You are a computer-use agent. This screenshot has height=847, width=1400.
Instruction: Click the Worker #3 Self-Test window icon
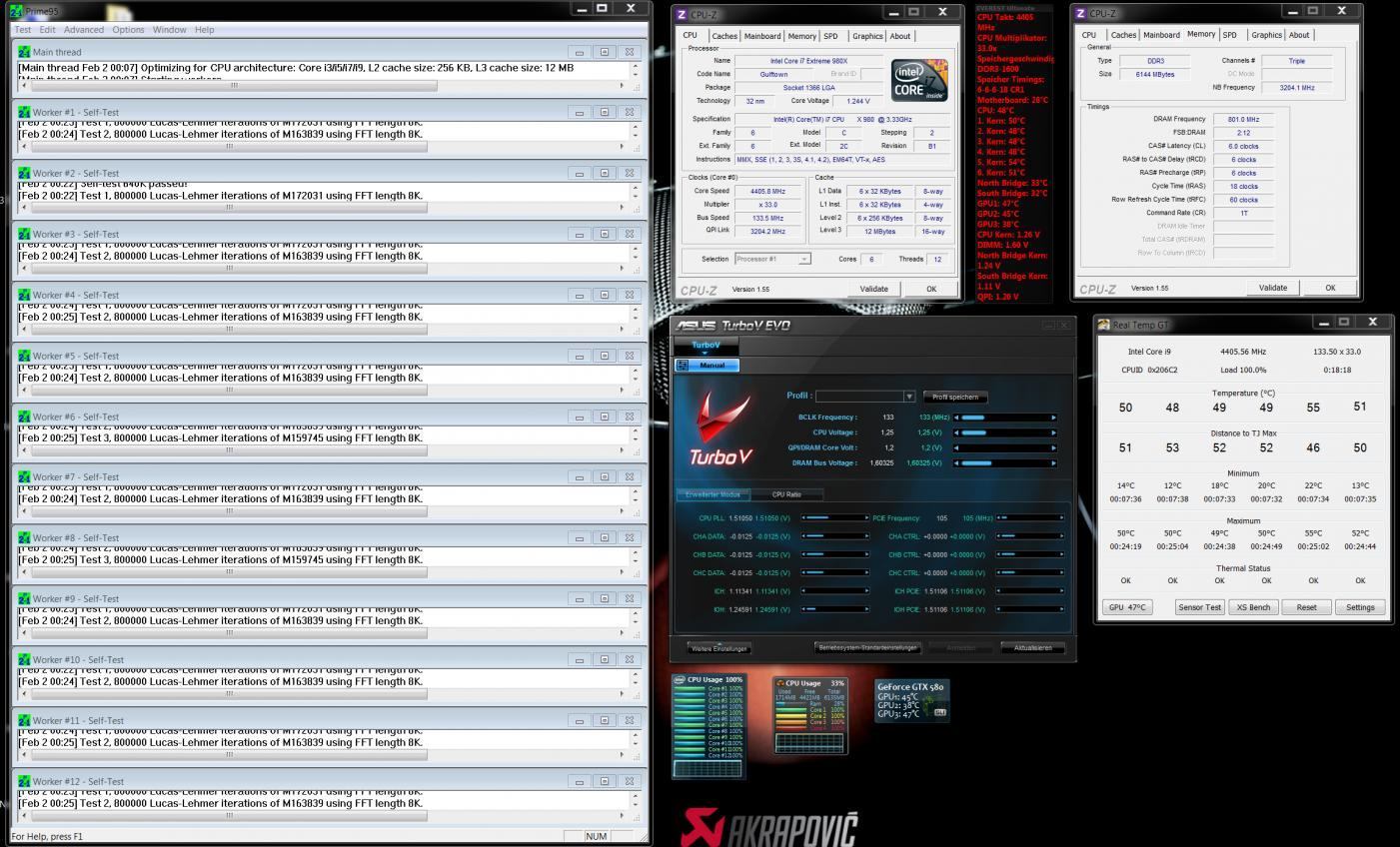pyautogui.click(x=25, y=234)
